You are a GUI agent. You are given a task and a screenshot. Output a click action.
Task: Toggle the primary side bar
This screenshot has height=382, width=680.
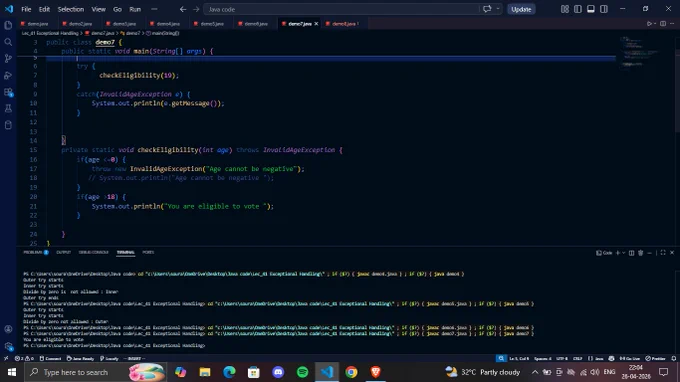point(578,9)
